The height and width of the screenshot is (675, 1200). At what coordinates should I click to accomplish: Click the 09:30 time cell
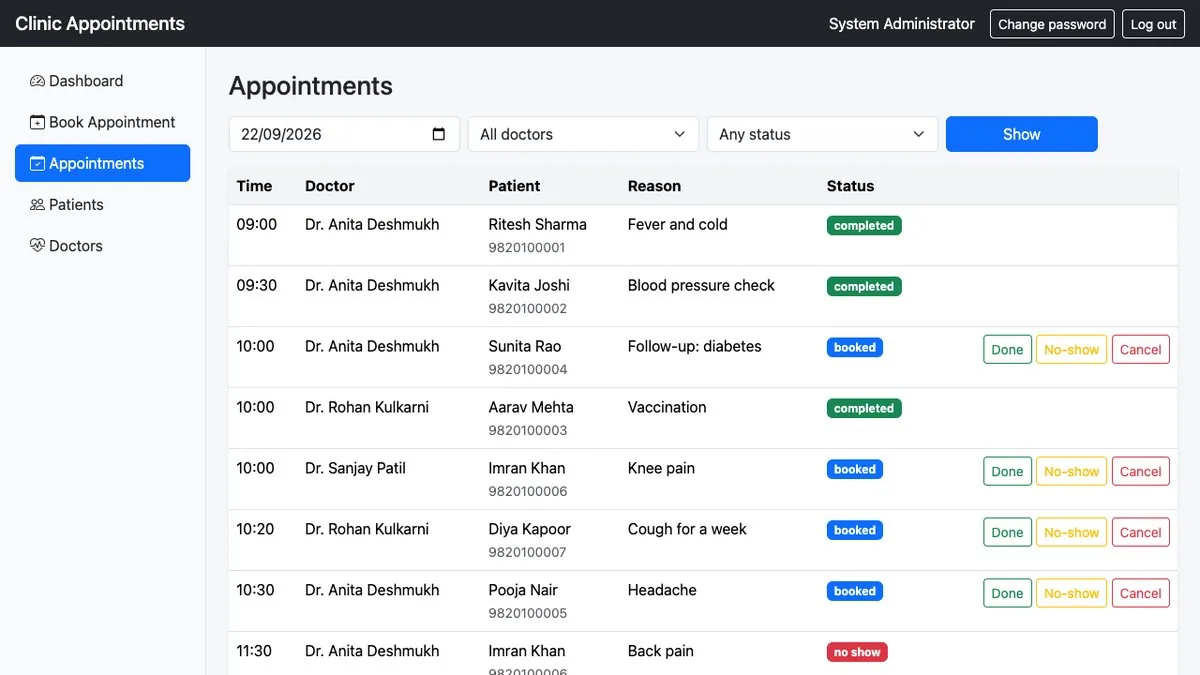(x=256, y=285)
